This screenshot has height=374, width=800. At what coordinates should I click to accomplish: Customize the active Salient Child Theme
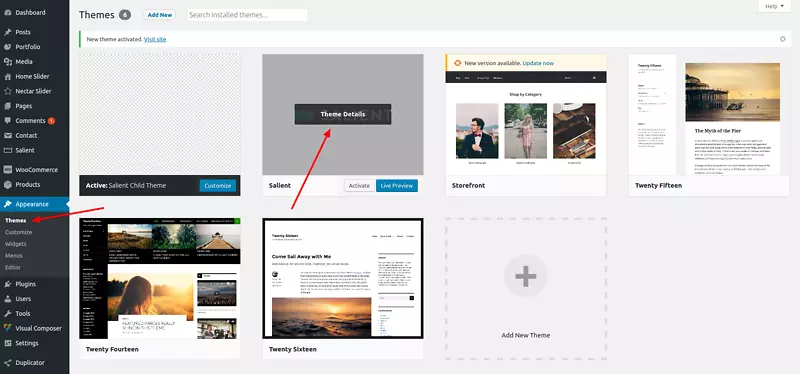point(218,186)
